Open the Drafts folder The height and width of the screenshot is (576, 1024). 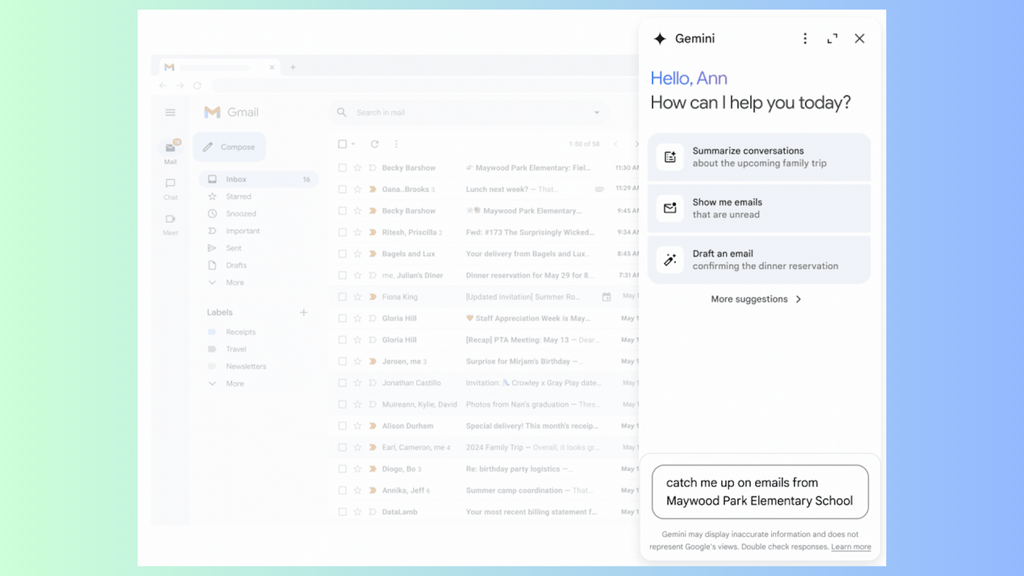click(x=236, y=265)
